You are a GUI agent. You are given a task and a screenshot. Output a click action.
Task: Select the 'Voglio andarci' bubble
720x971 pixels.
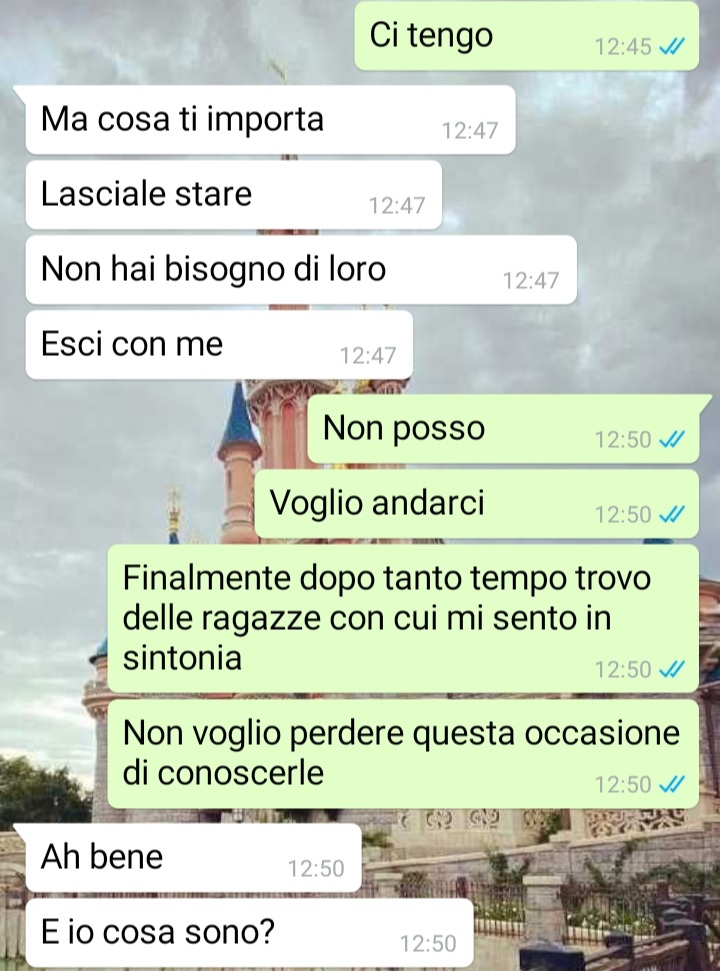pyautogui.click(x=477, y=503)
